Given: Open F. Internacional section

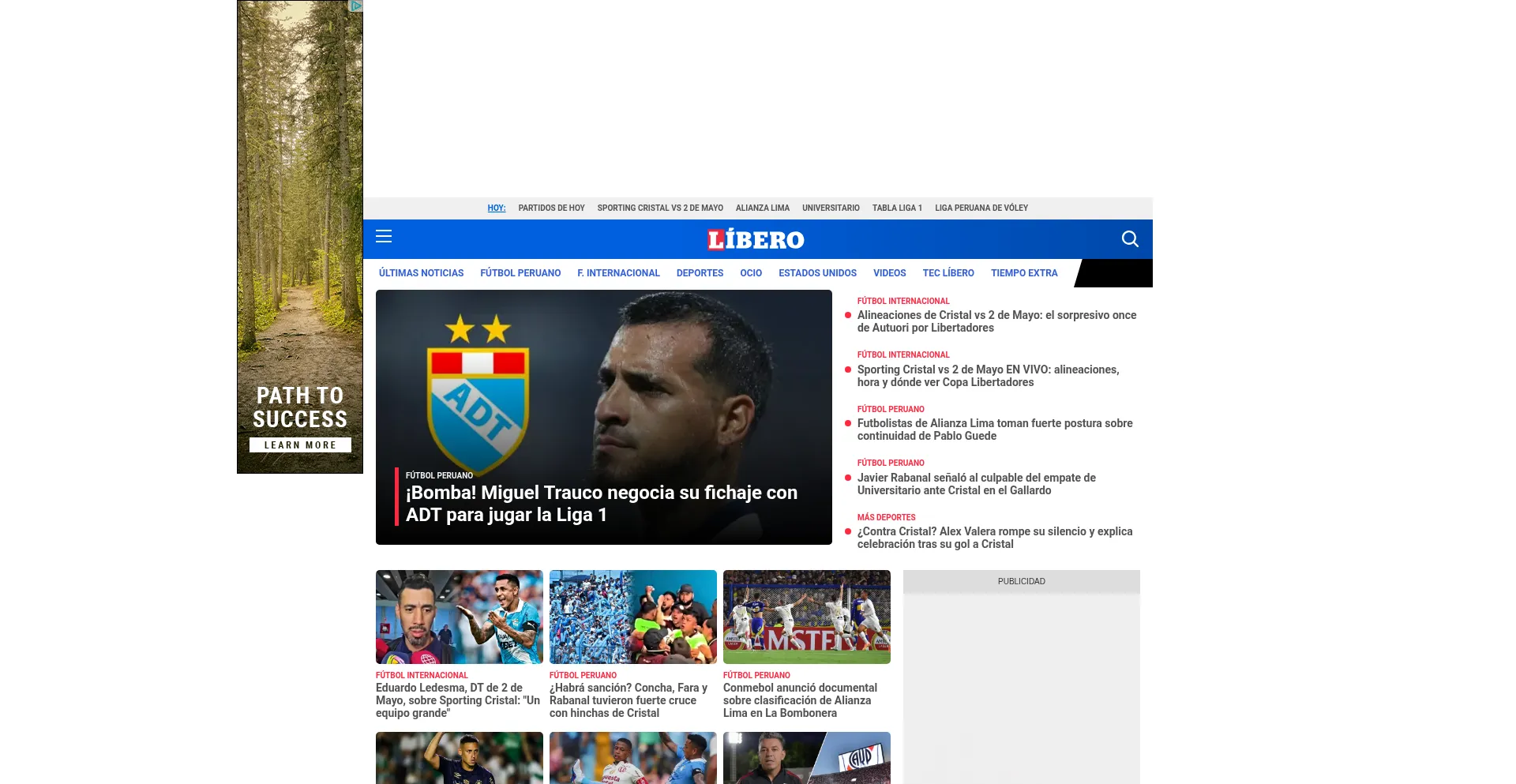Looking at the screenshot, I should pyautogui.click(x=618, y=273).
